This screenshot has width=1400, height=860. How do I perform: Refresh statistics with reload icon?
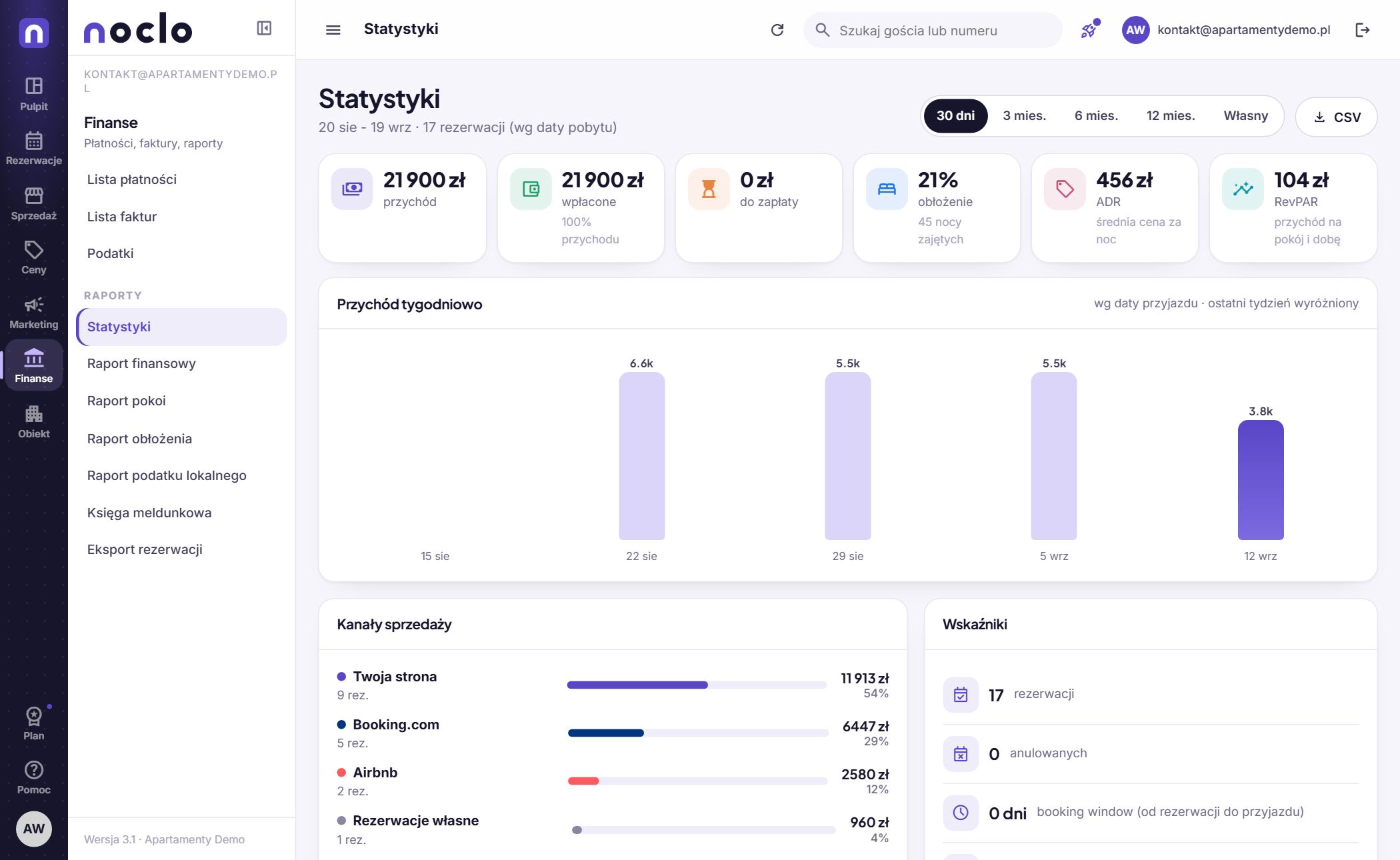coord(777,30)
